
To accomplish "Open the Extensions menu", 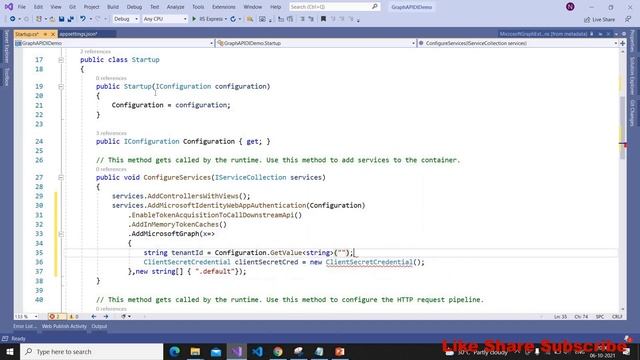I will pyautogui.click(x=224, y=7).
